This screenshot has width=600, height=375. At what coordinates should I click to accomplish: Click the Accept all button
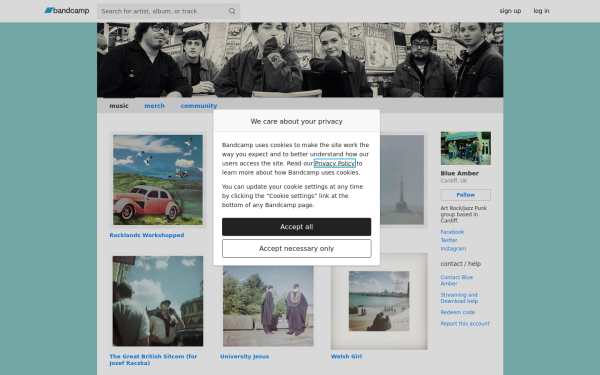pos(296,227)
